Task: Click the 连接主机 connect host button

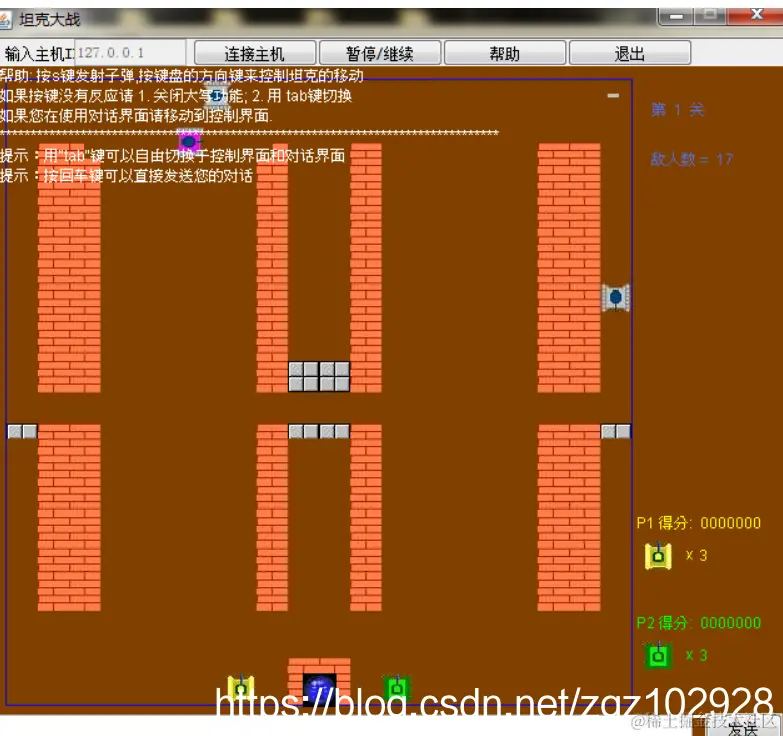Action: (255, 53)
